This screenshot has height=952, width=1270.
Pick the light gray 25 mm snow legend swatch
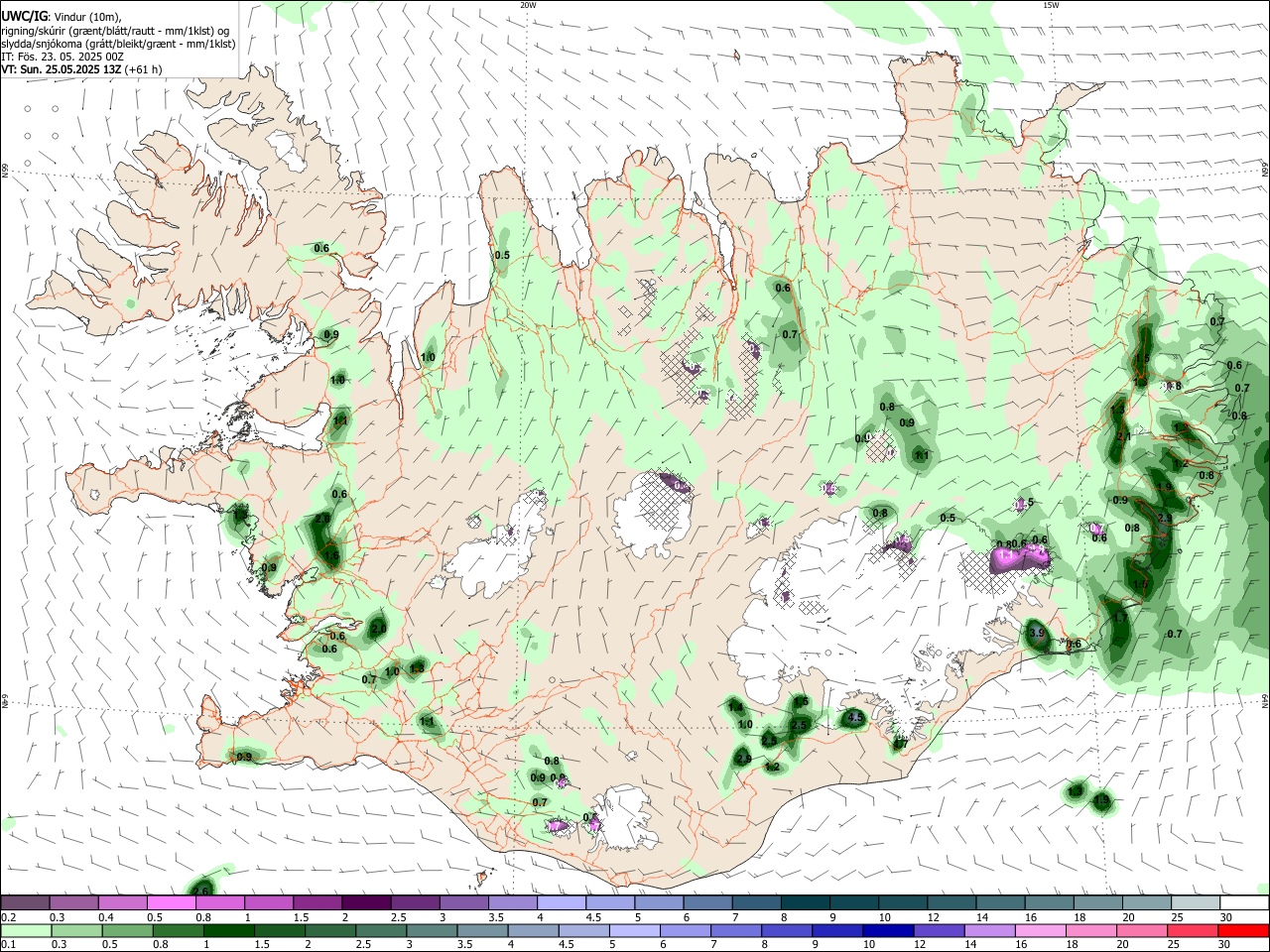pyautogui.click(x=1195, y=903)
